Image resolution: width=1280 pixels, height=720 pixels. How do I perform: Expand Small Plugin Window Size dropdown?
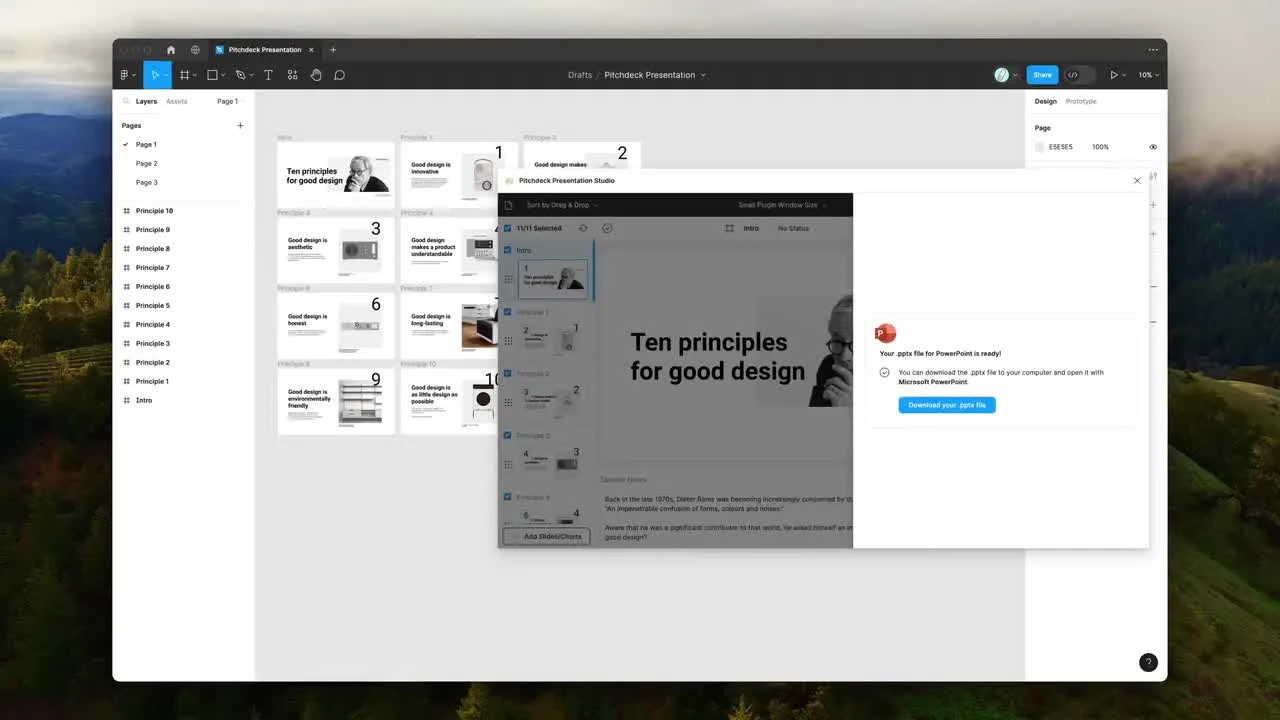click(782, 205)
